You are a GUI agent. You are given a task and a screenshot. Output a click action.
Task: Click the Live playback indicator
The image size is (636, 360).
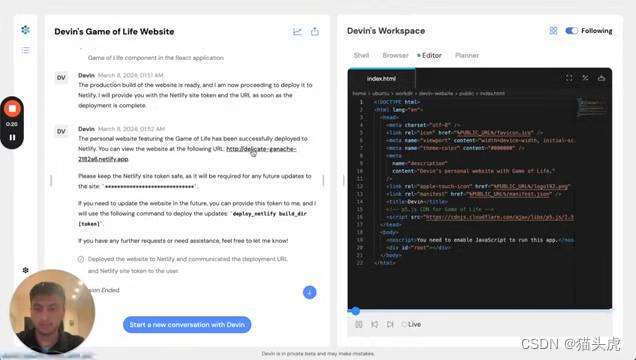pos(411,324)
